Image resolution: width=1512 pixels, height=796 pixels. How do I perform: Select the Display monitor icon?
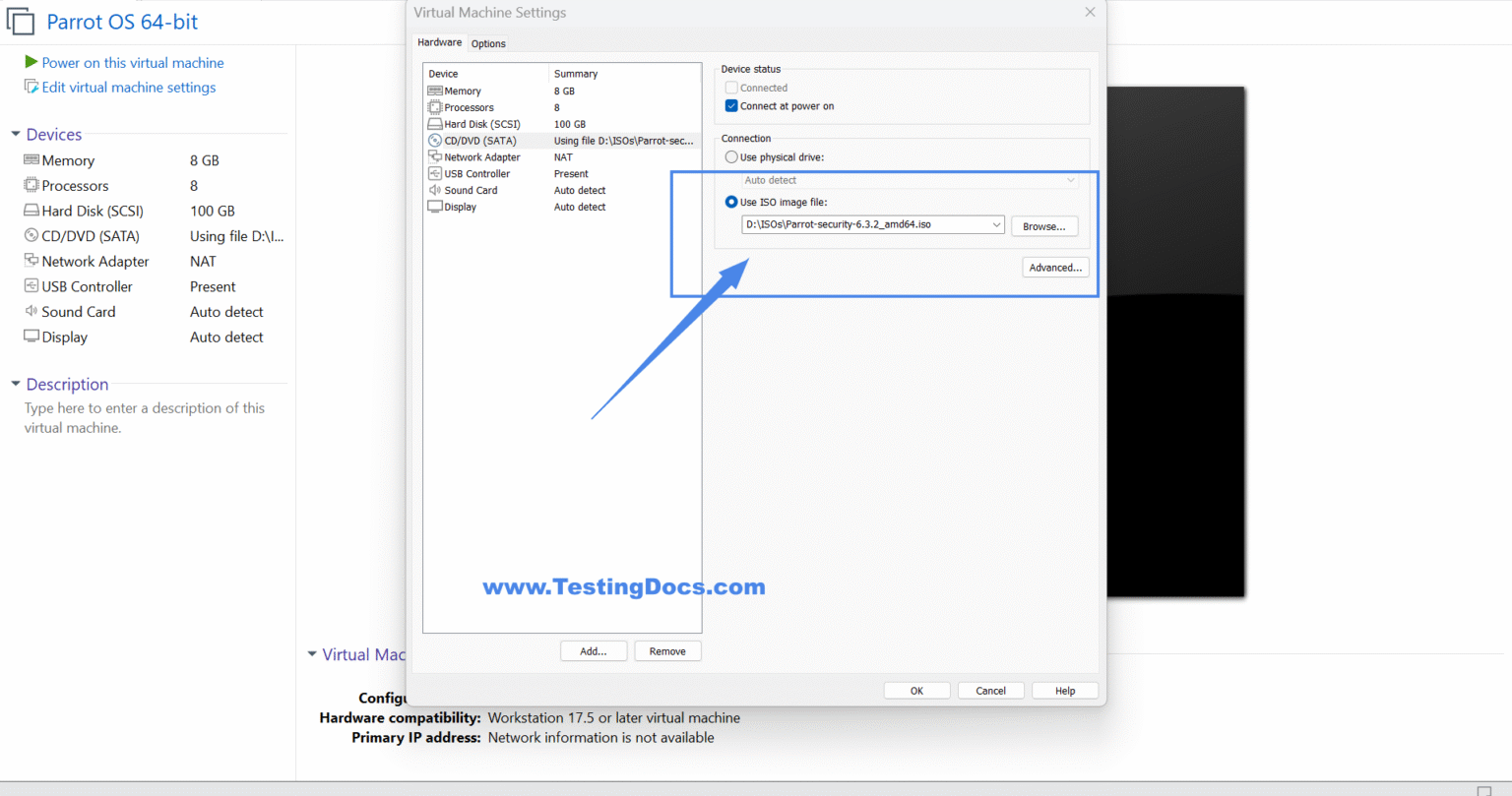pyautogui.click(x=433, y=207)
